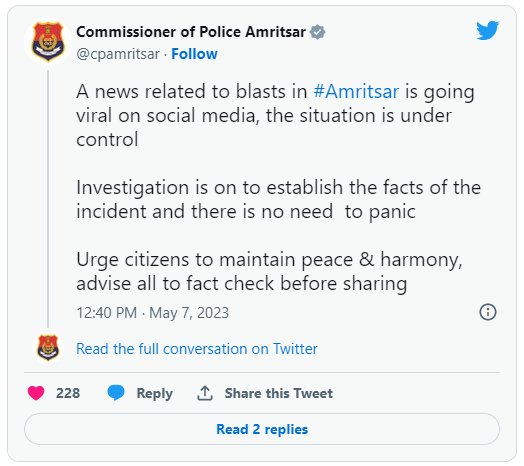
Task: Read the full conversation on Twitter
Action: pos(196,349)
